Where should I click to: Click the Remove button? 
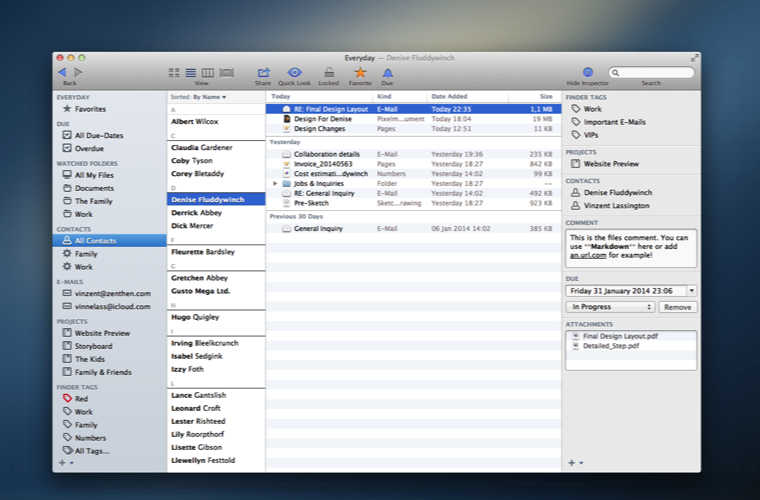pyautogui.click(x=677, y=306)
